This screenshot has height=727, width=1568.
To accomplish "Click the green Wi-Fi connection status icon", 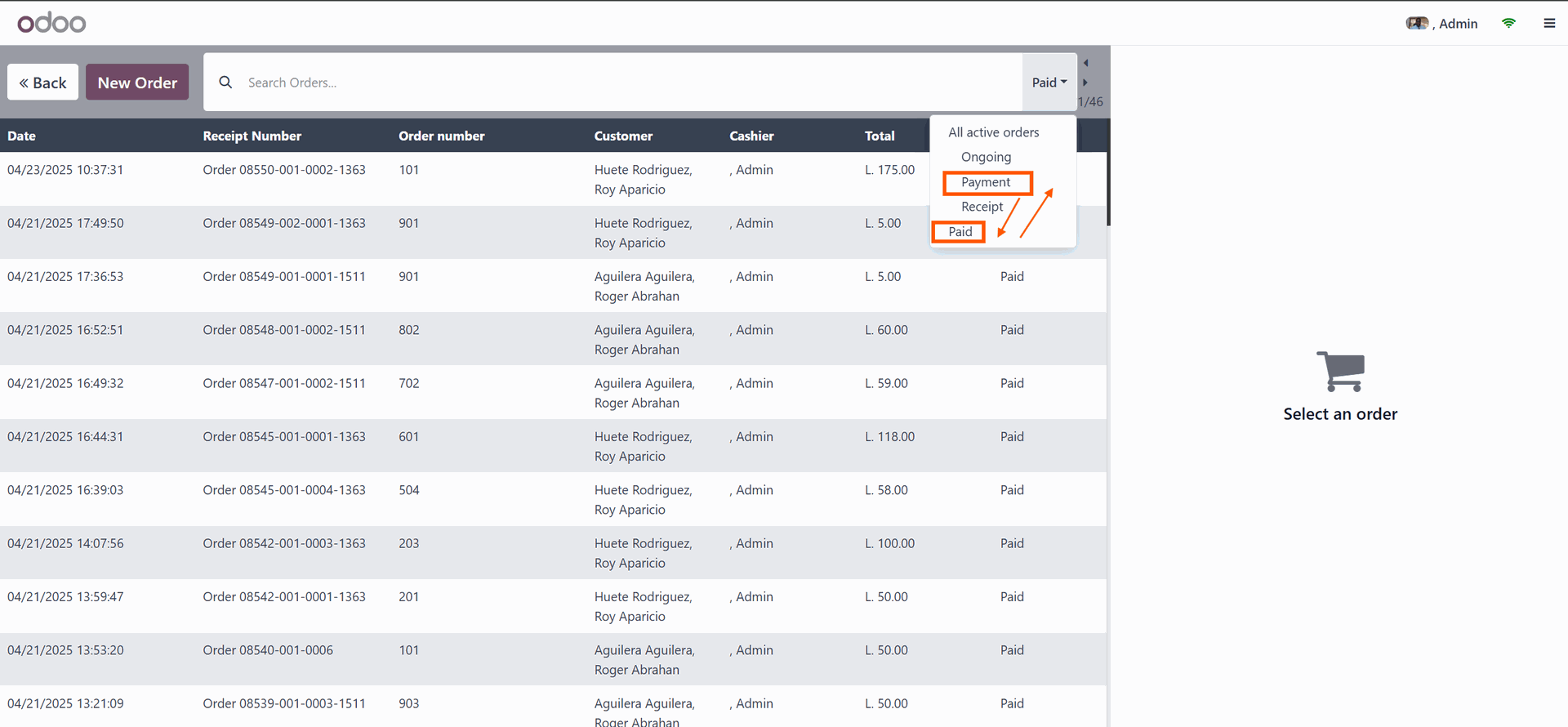I will (1508, 24).
